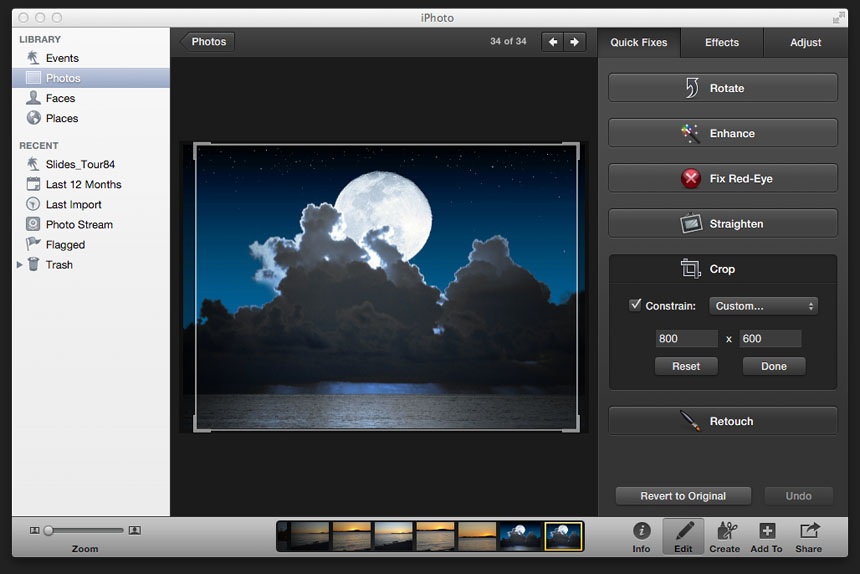This screenshot has height=574, width=860.
Task: Collapse the Crop tool header
Action: point(723,269)
